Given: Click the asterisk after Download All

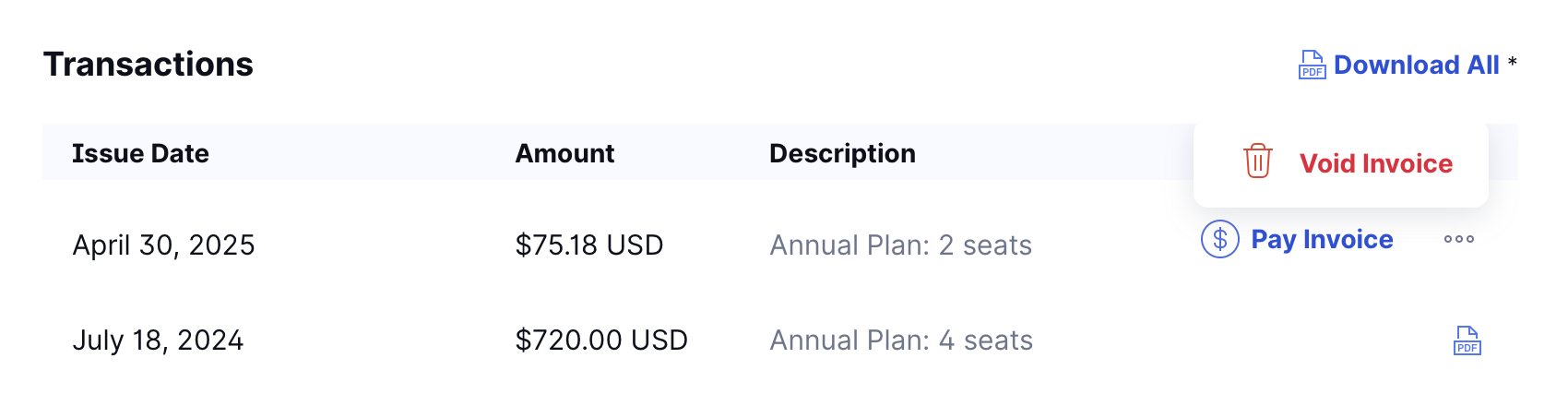Looking at the screenshot, I should (1512, 63).
